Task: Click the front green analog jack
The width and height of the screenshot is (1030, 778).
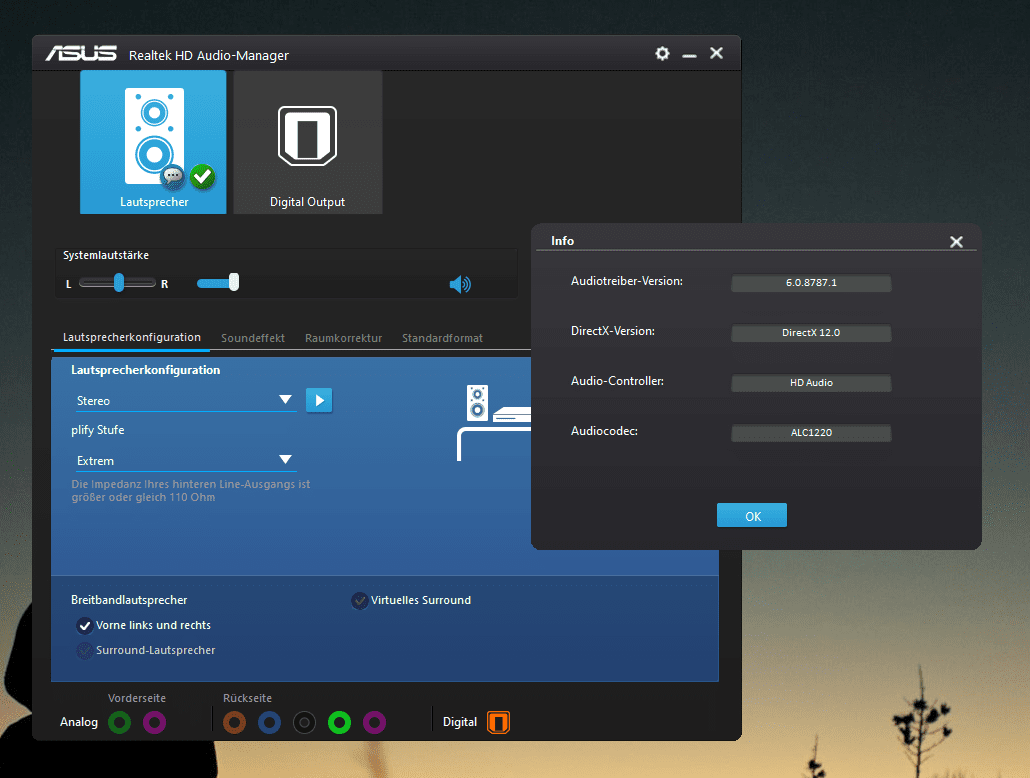Action: pyautogui.click(x=120, y=723)
